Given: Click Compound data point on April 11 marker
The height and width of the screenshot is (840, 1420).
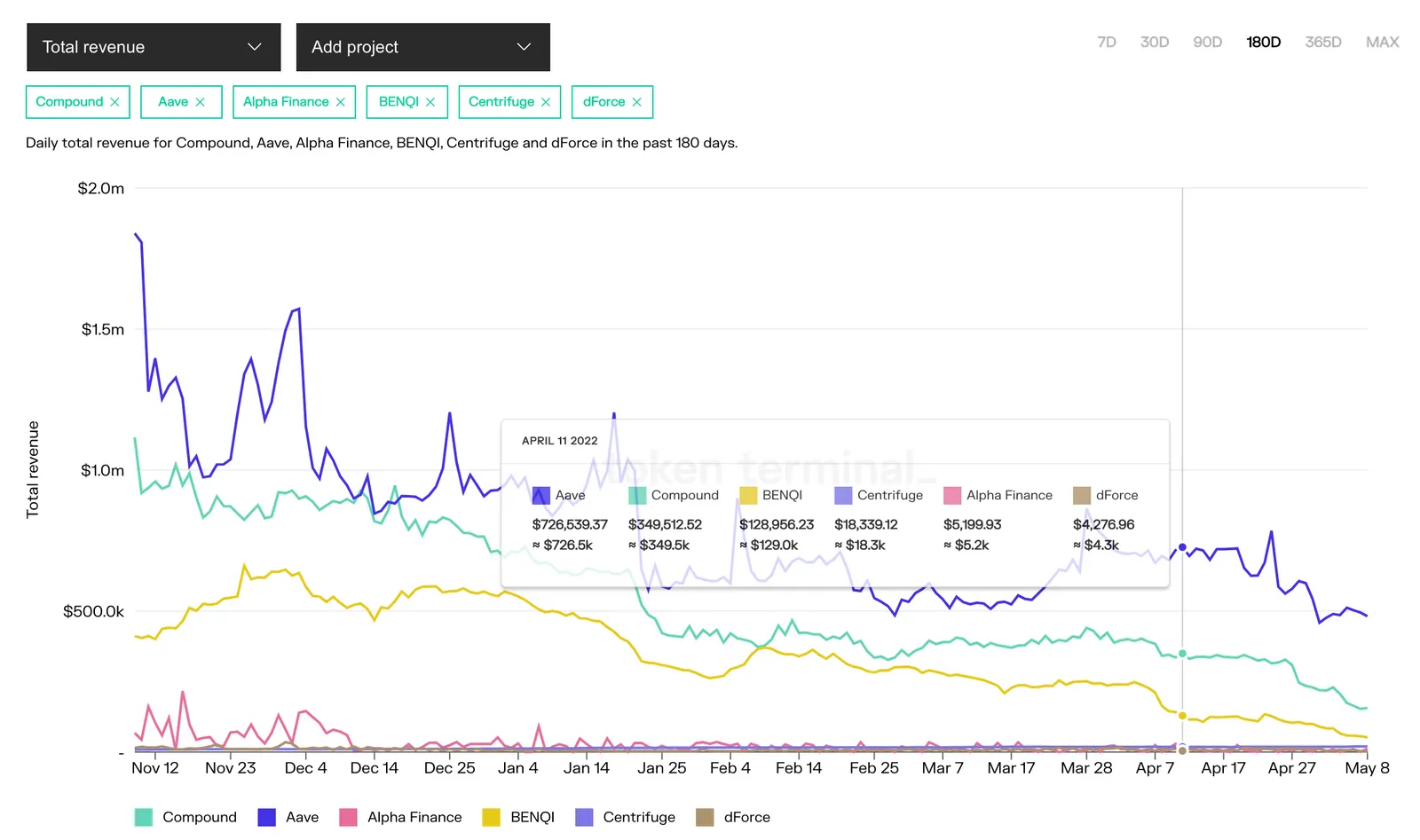Looking at the screenshot, I should (1182, 654).
